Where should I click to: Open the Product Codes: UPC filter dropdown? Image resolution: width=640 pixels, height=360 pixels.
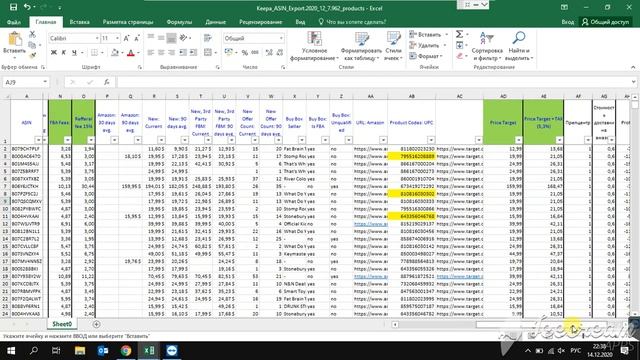[x=431, y=140]
